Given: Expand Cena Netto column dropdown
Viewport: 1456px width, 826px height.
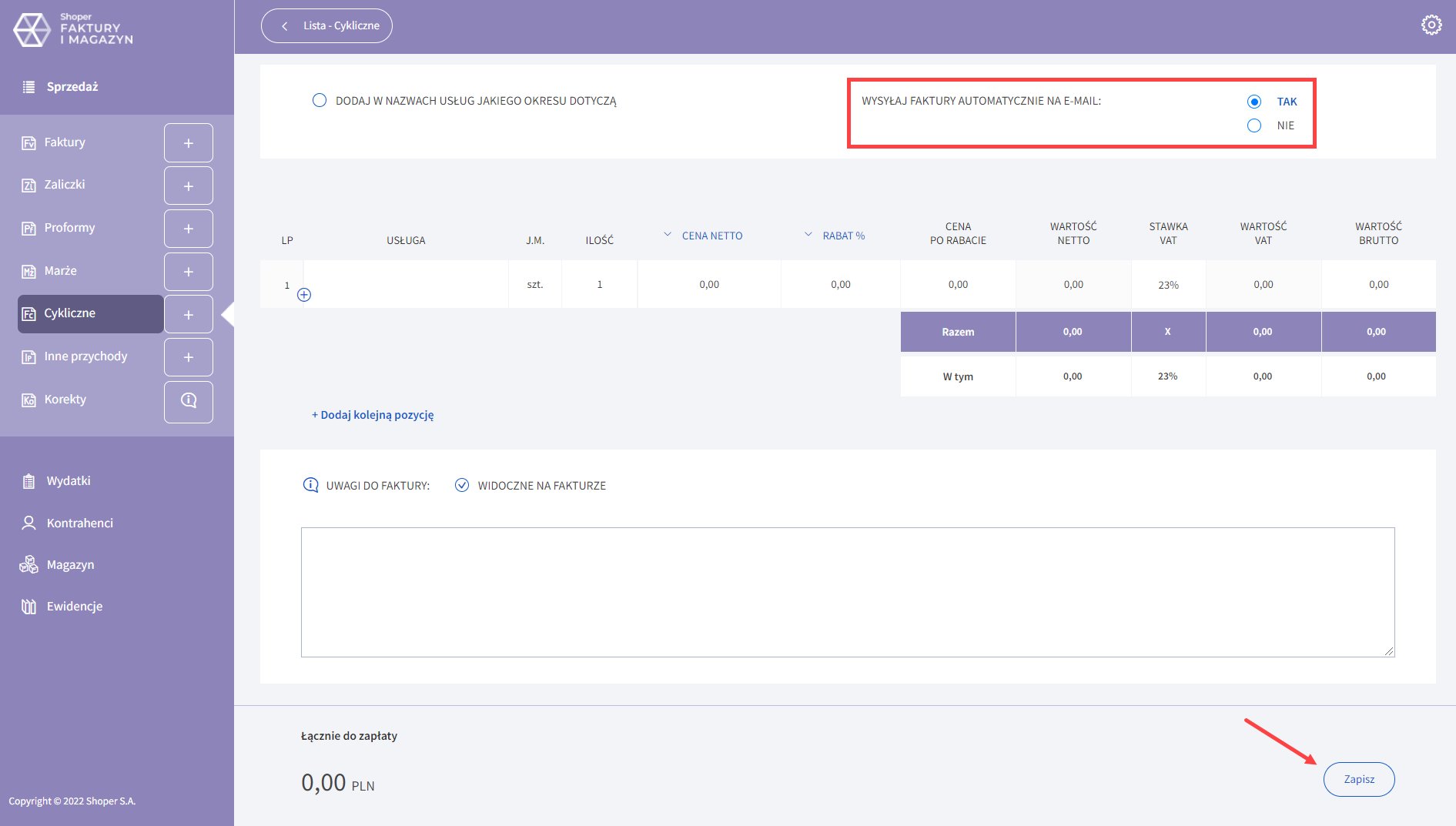Looking at the screenshot, I should [668, 235].
